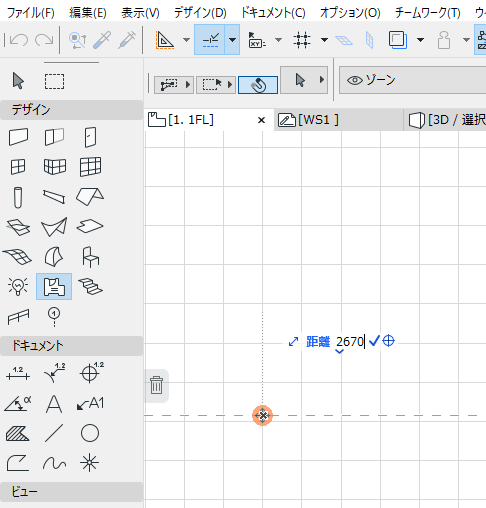This screenshot has height=508, width=486.
Task: Select the Arrow selection tool in toolbox
Action: point(18,81)
